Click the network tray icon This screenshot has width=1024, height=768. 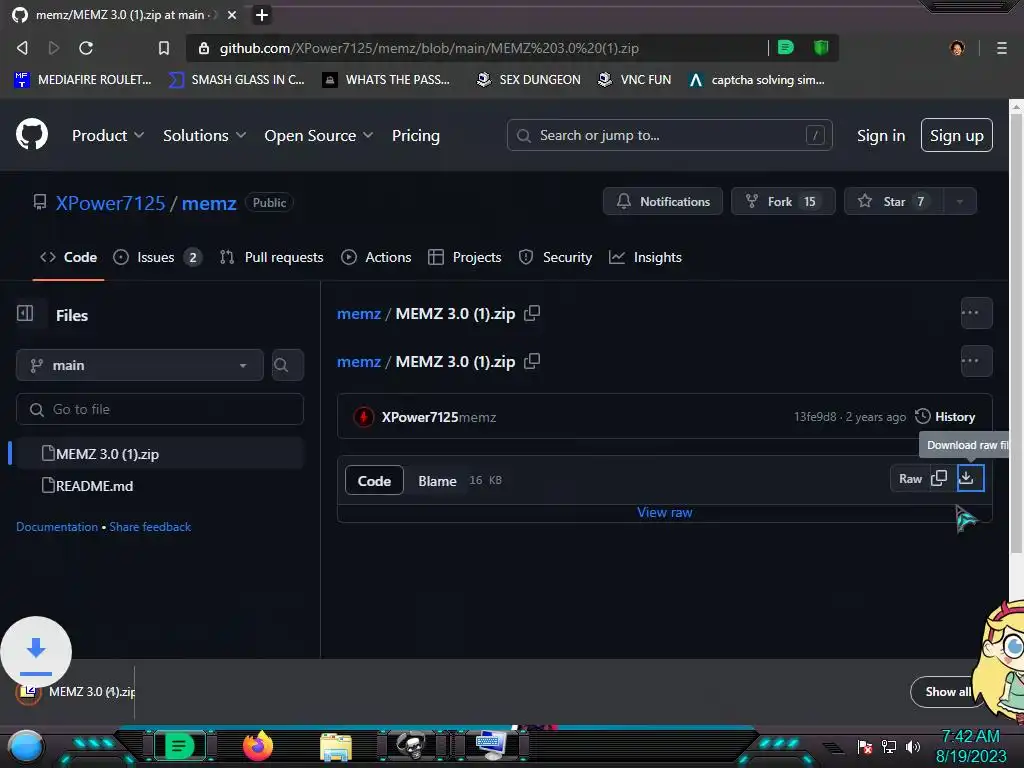point(888,746)
